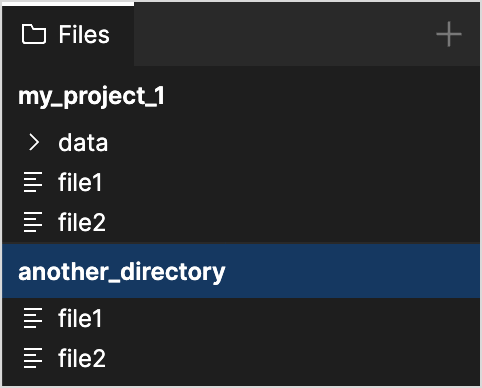Click blank space right of my_project_1 heading

(322, 97)
